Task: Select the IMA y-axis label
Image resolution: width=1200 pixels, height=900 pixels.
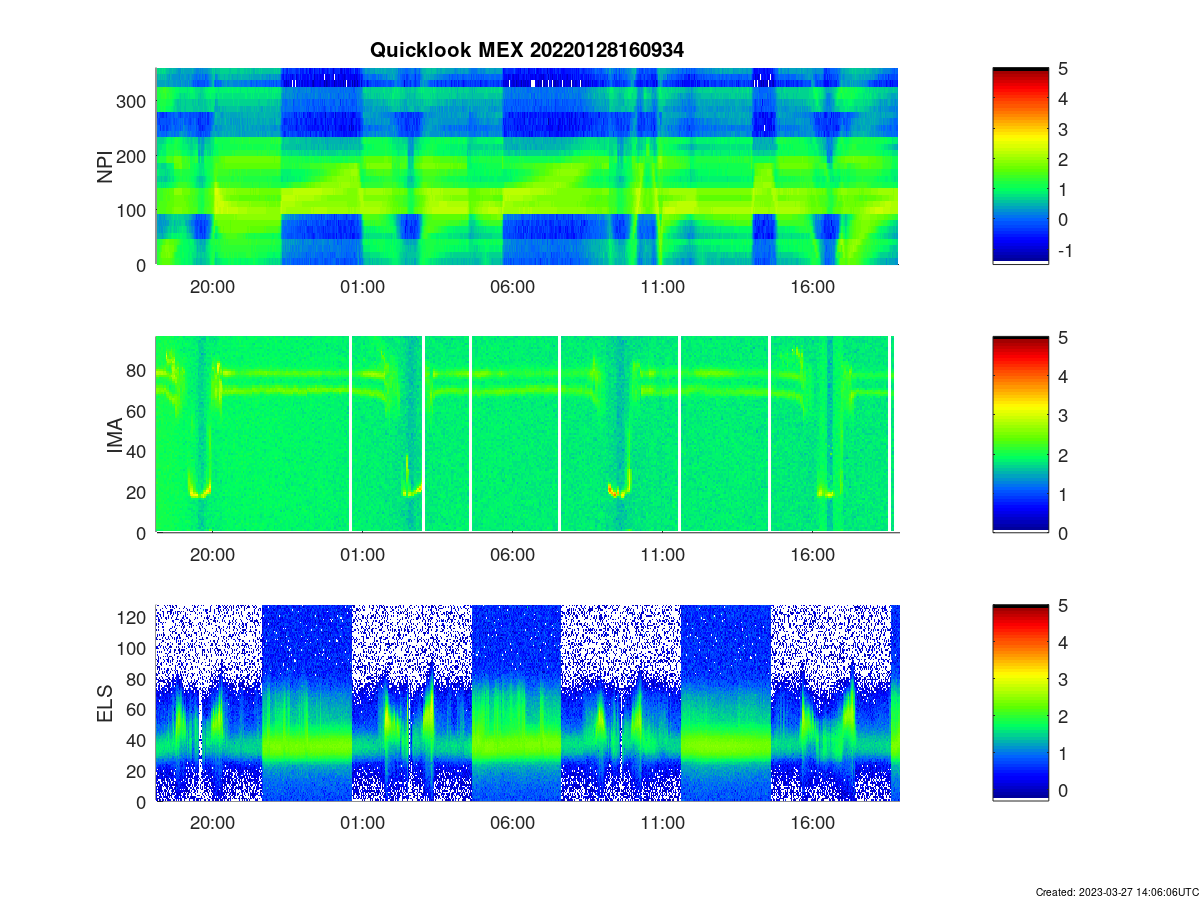Action: 114,435
